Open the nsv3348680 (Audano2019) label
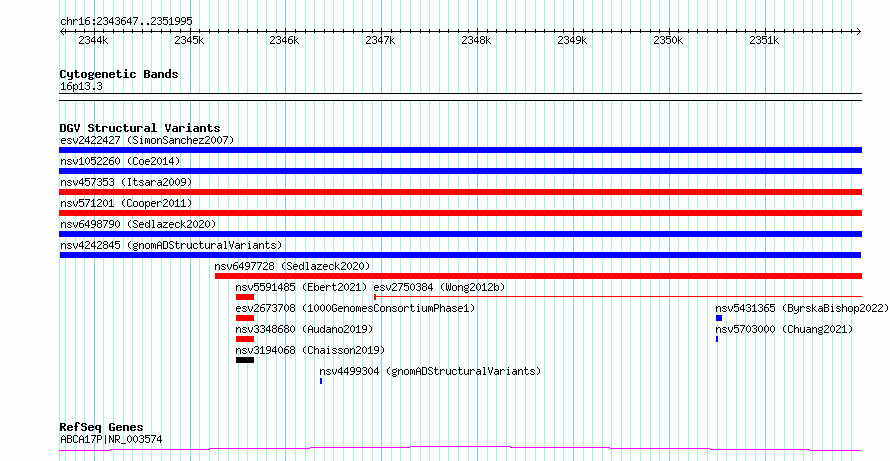Viewport: 890px width, 461px height. (x=304, y=329)
